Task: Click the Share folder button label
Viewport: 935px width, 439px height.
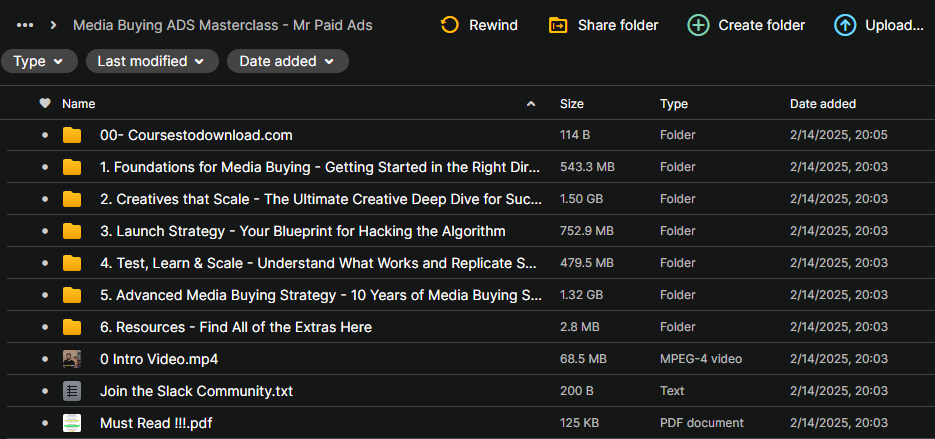Action: click(618, 26)
